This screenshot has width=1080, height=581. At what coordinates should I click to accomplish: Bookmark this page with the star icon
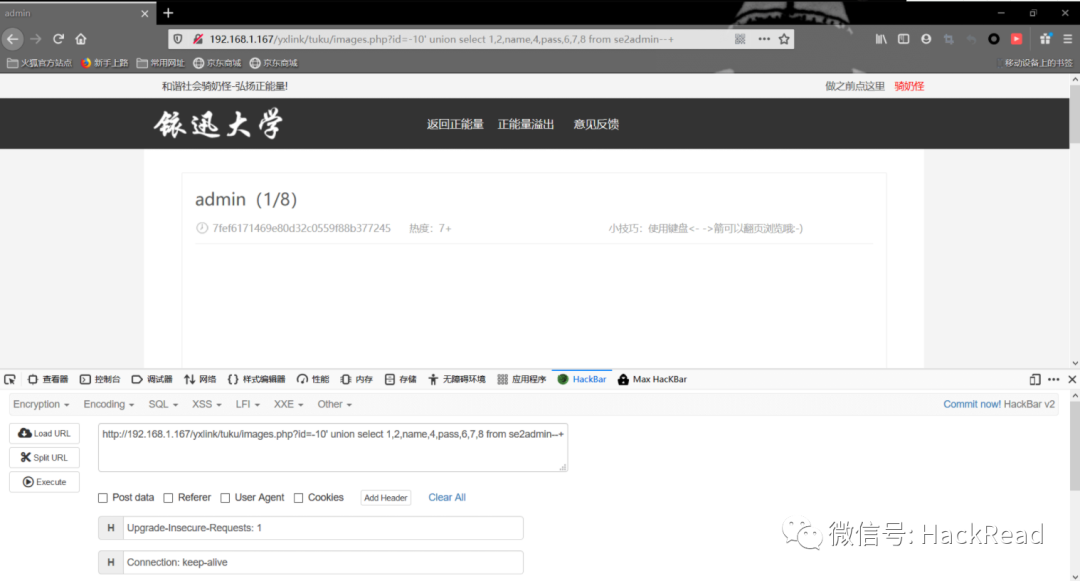[784, 39]
